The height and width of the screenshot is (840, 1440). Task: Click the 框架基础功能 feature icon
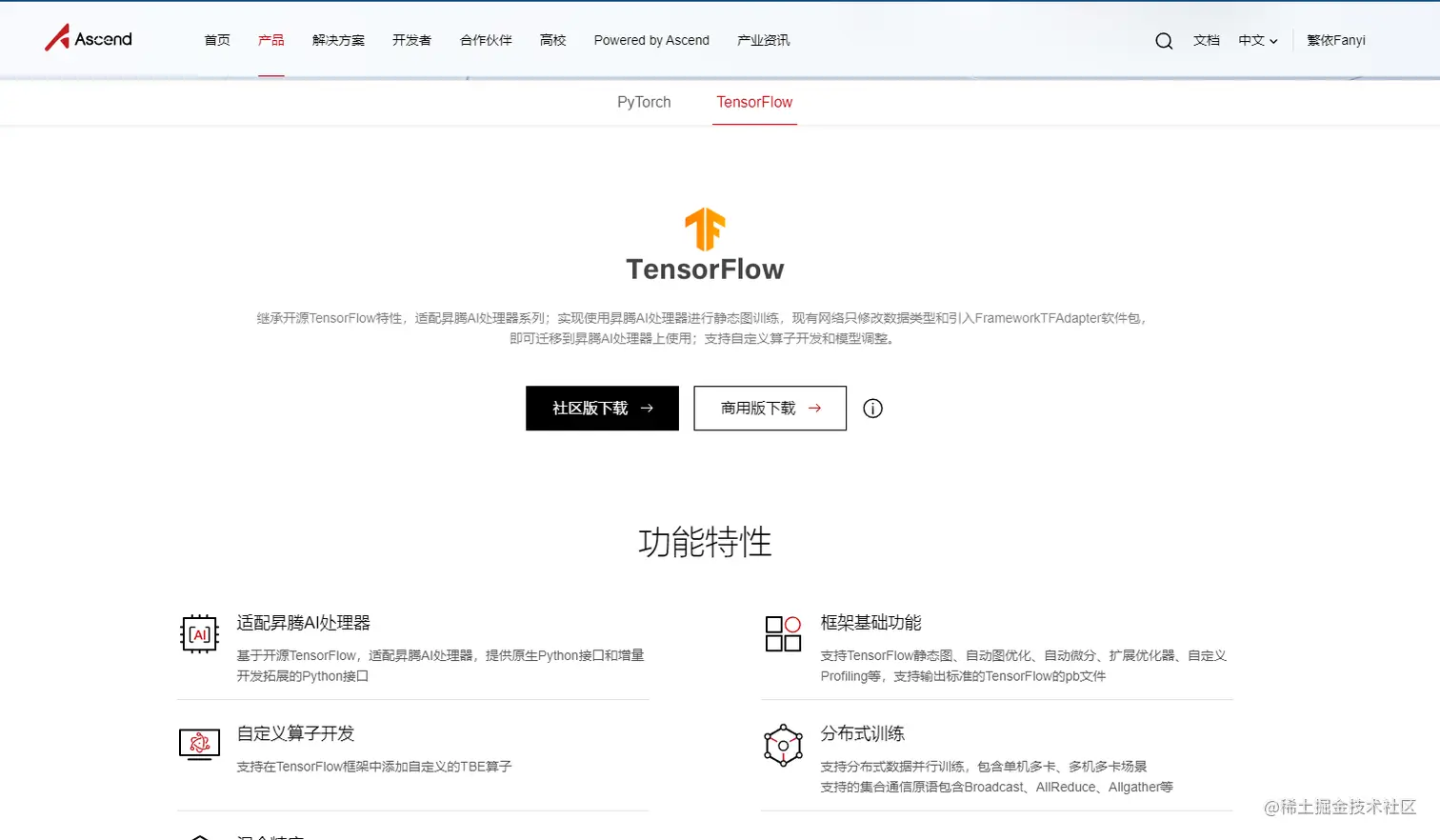782,633
